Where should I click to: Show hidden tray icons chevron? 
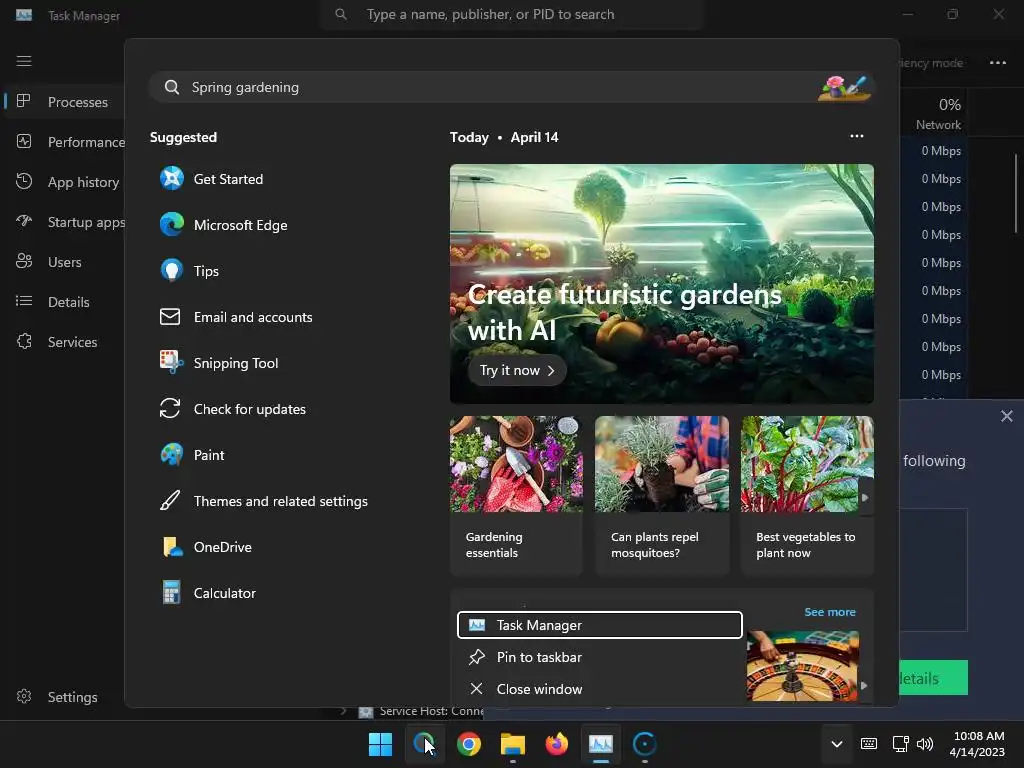point(837,744)
